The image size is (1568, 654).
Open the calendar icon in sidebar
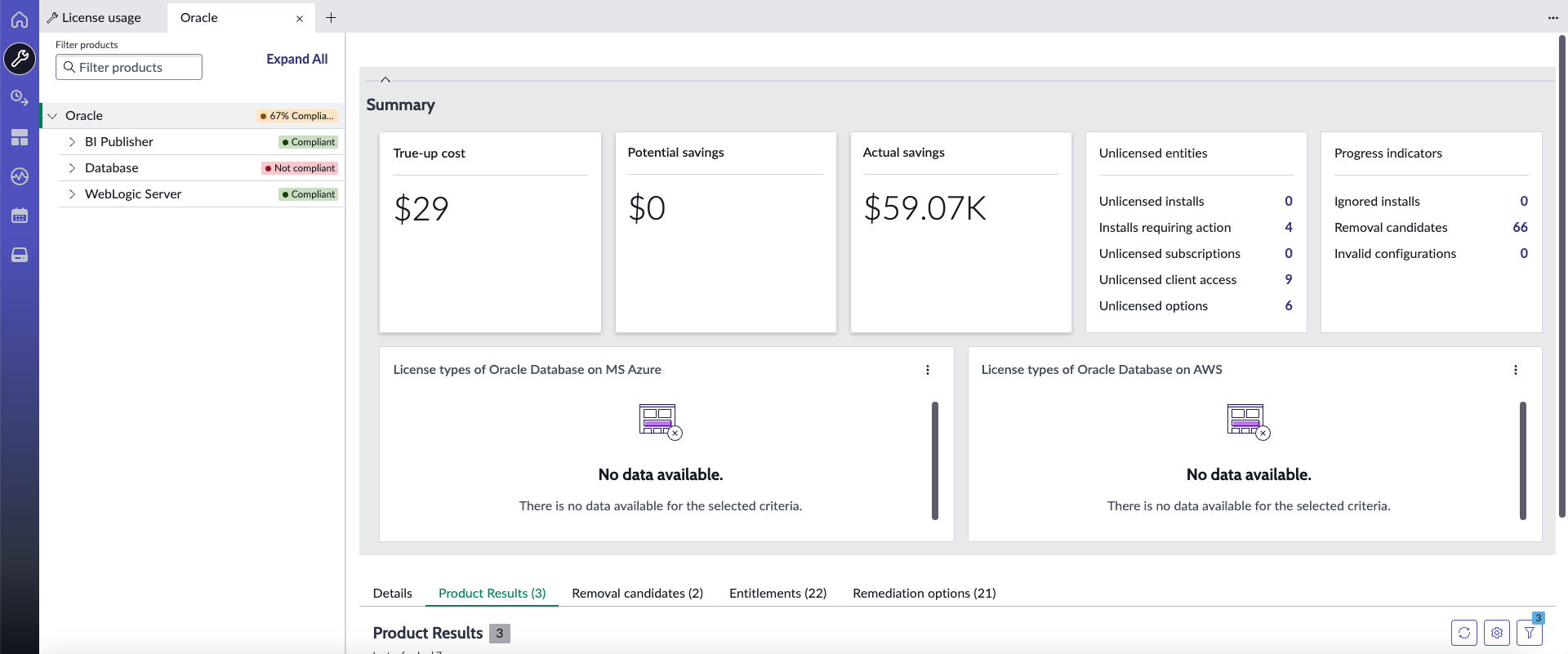click(x=20, y=216)
